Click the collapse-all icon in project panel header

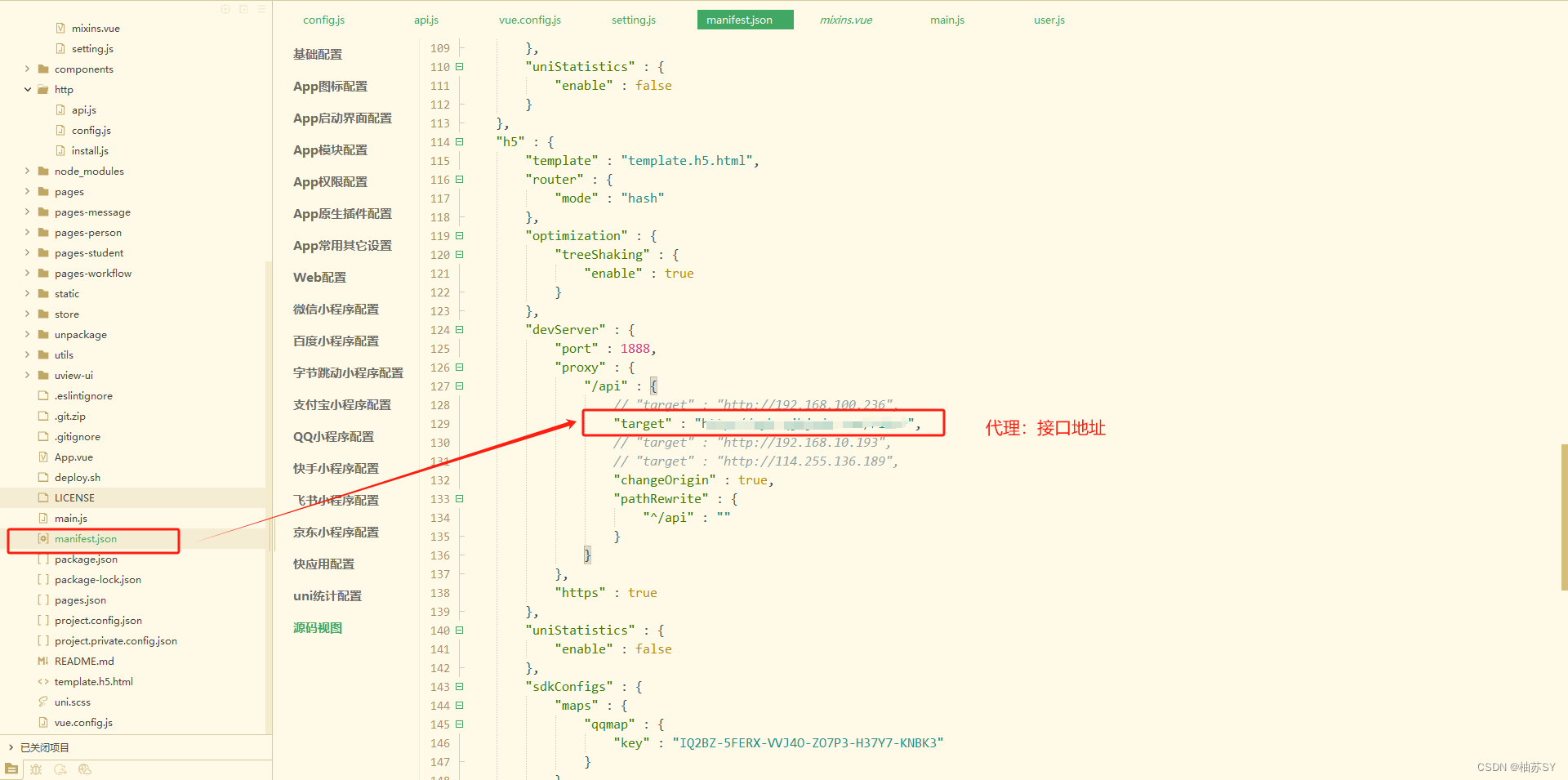coord(243,9)
